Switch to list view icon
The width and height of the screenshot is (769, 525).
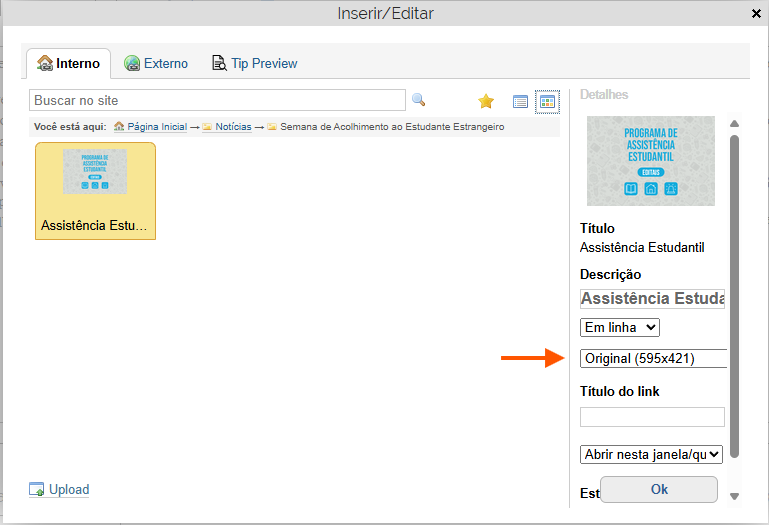520,101
